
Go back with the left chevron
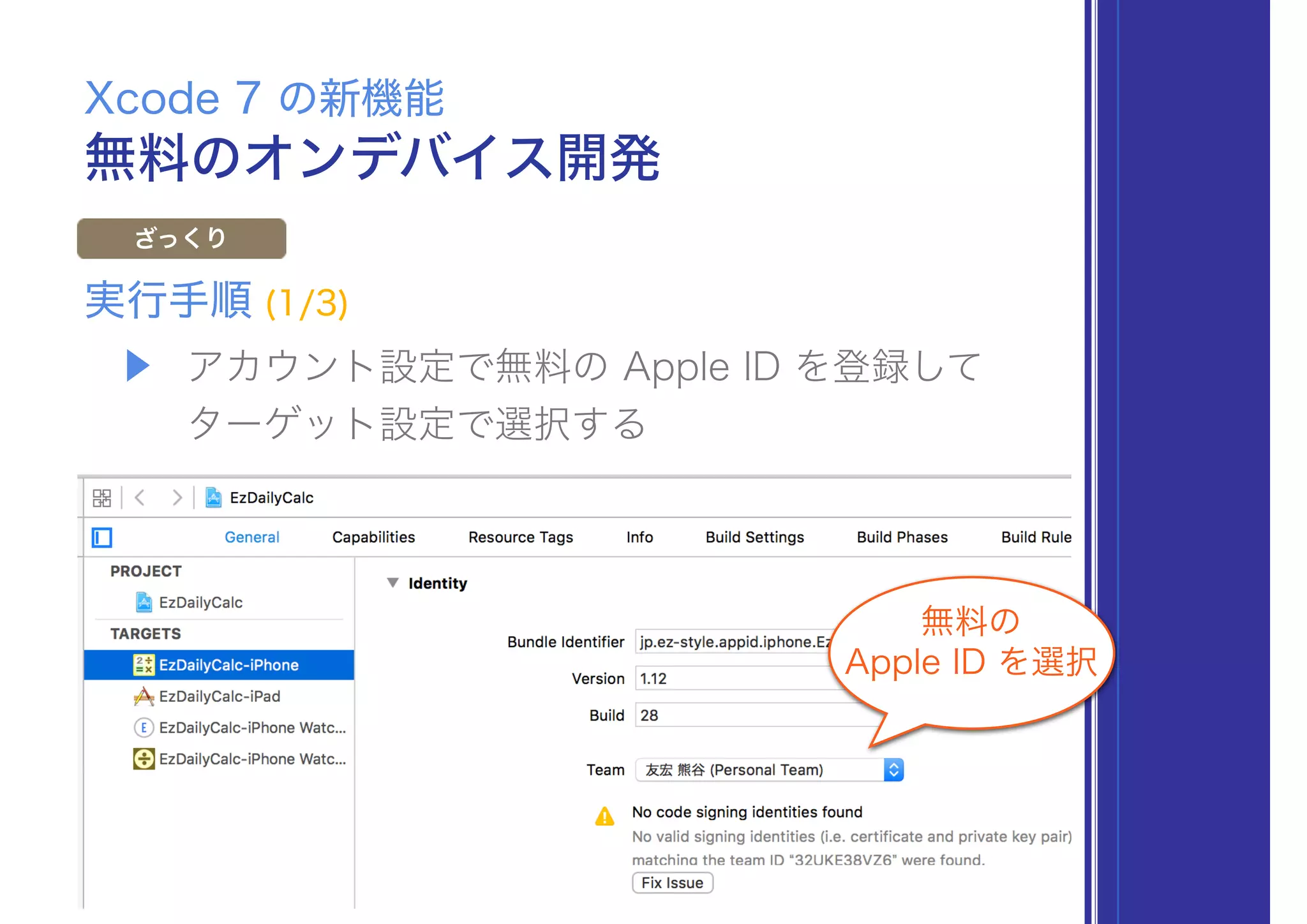[140, 497]
